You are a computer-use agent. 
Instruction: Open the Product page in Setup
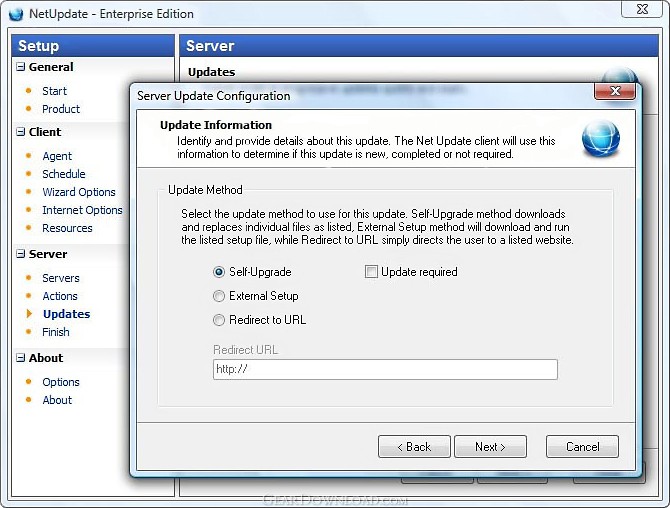61,109
